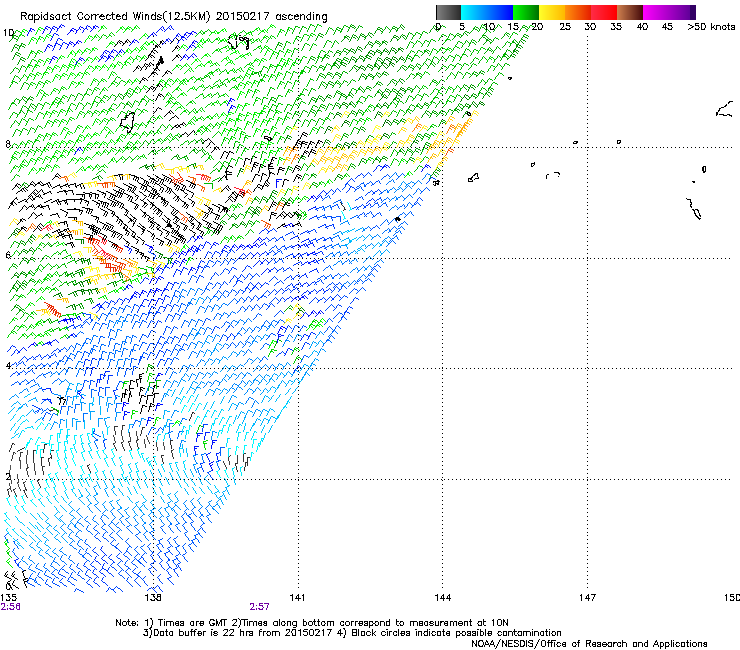Click the ">50 knots" legend label

(x=711, y=27)
